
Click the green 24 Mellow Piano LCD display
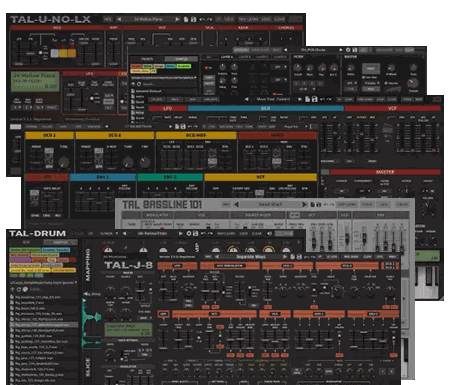(35, 81)
